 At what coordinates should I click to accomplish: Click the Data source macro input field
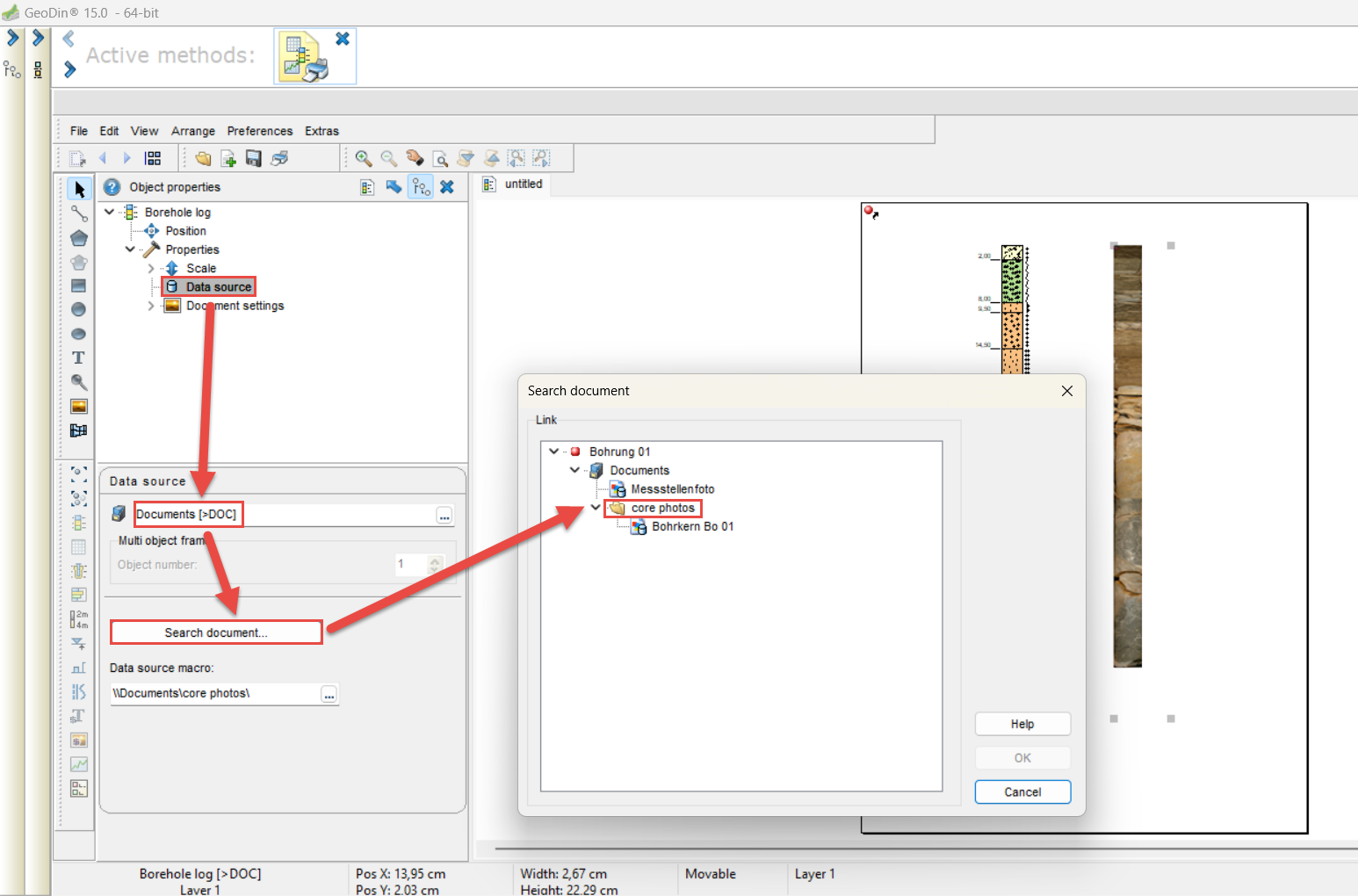pyautogui.click(x=215, y=694)
